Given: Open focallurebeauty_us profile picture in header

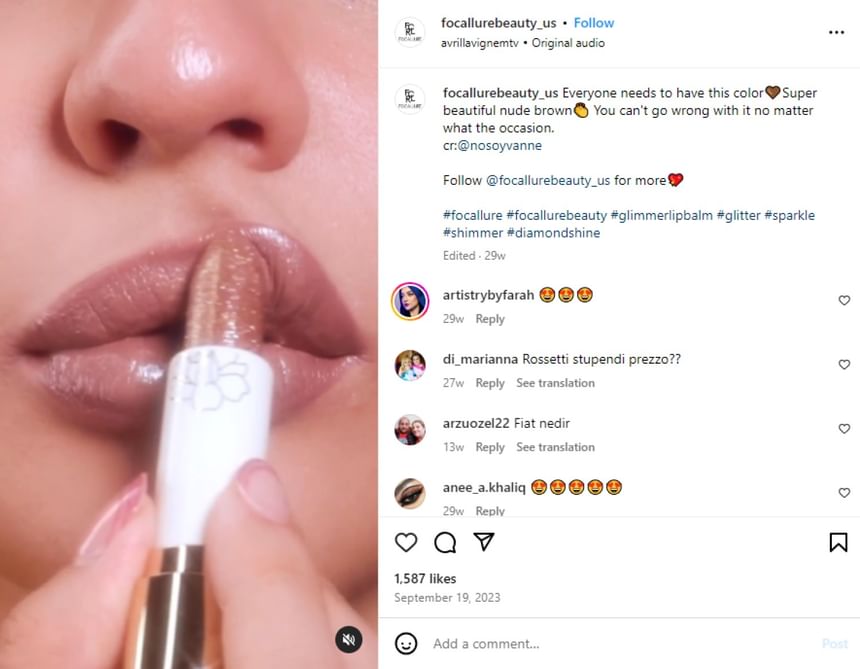Looking at the screenshot, I should point(410,32).
